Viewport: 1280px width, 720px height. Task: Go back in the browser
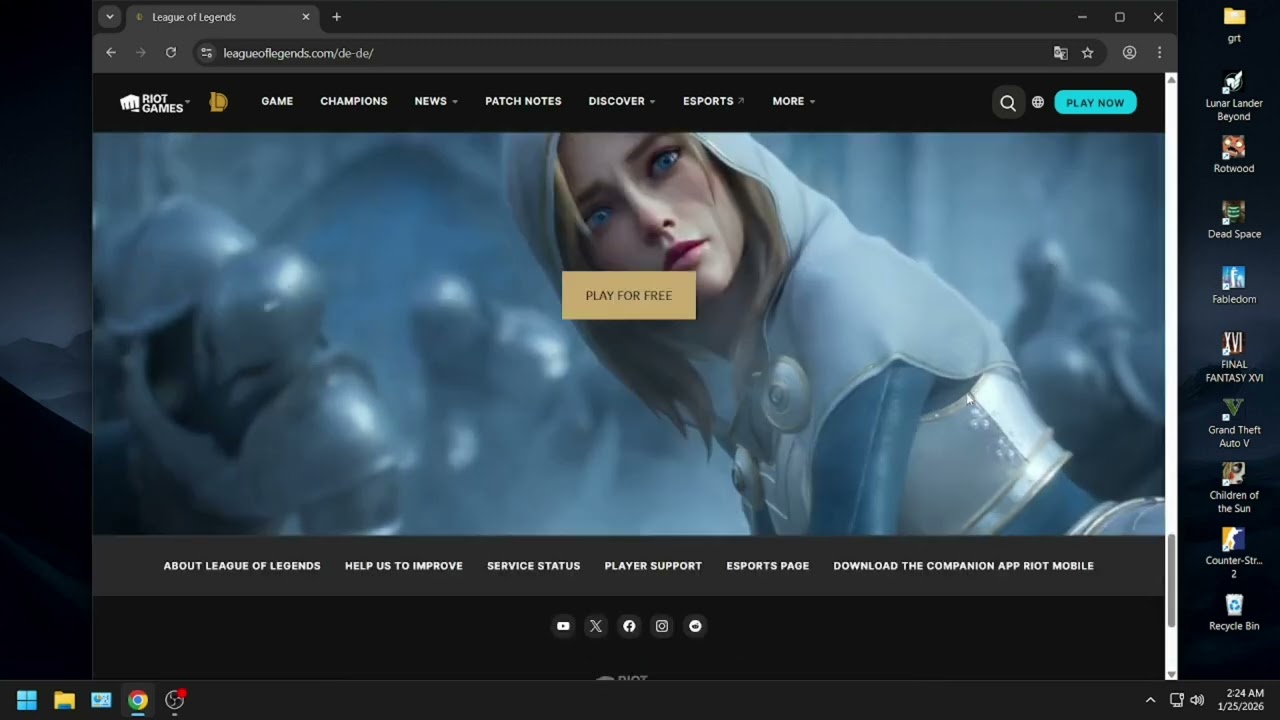click(x=111, y=53)
